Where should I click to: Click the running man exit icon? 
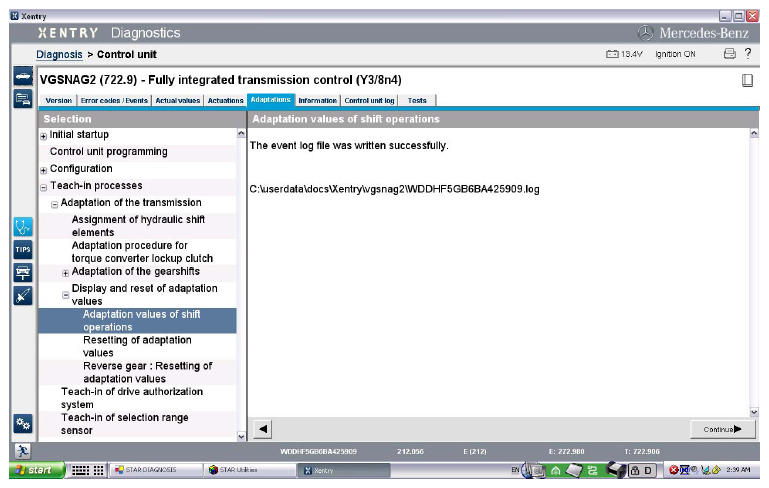pyautogui.click(x=22, y=453)
